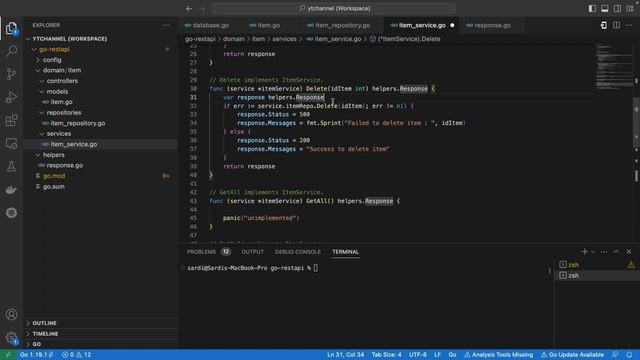Expand the Timeline section
Screen dimensions: 640x360
100,334
